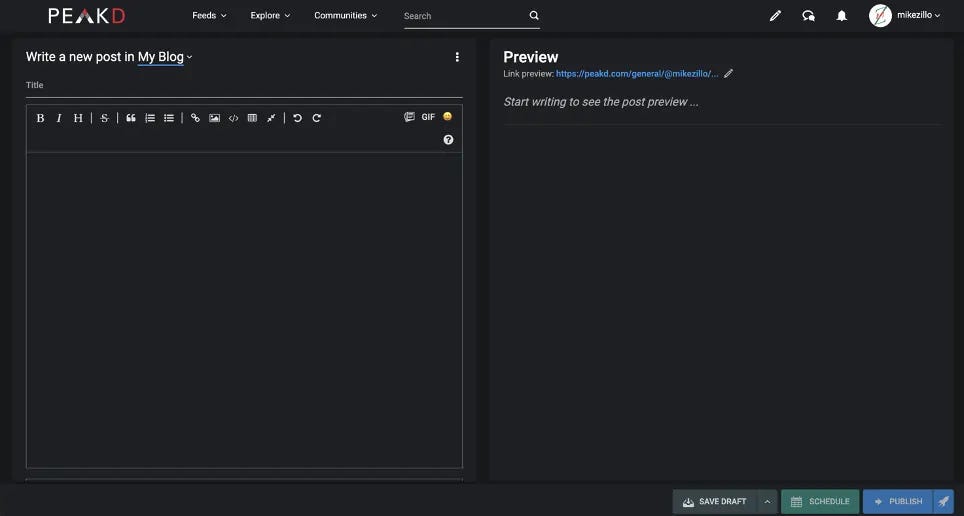Viewport: 964px width, 516px height.
Task: Click the rocket icon beside Publish
Action: click(x=944, y=501)
